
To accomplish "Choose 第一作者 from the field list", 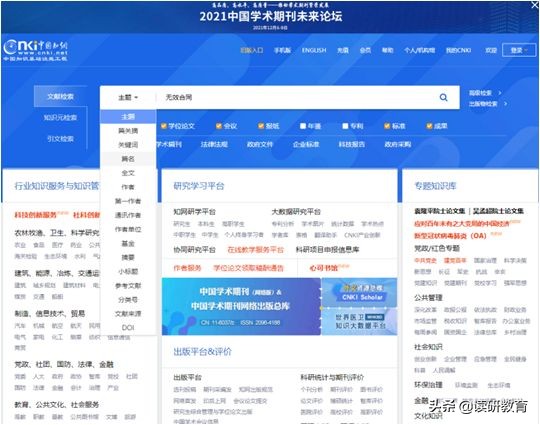I will tap(128, 201).
